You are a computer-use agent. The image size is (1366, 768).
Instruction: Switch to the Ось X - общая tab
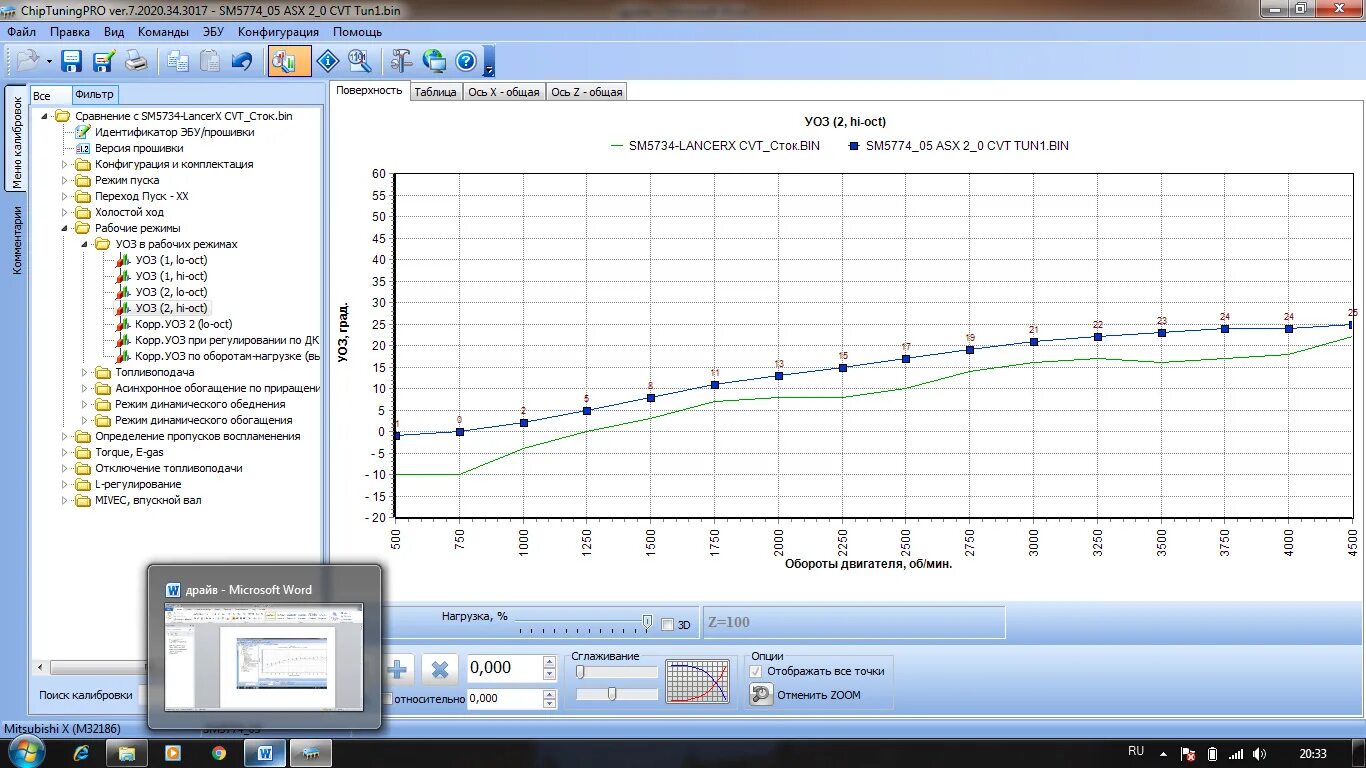[504, 92]
